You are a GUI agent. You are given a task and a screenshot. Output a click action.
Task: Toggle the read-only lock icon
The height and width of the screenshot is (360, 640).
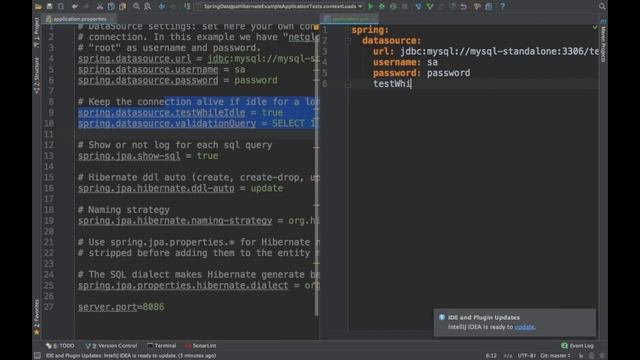click(x=580, y=356)
